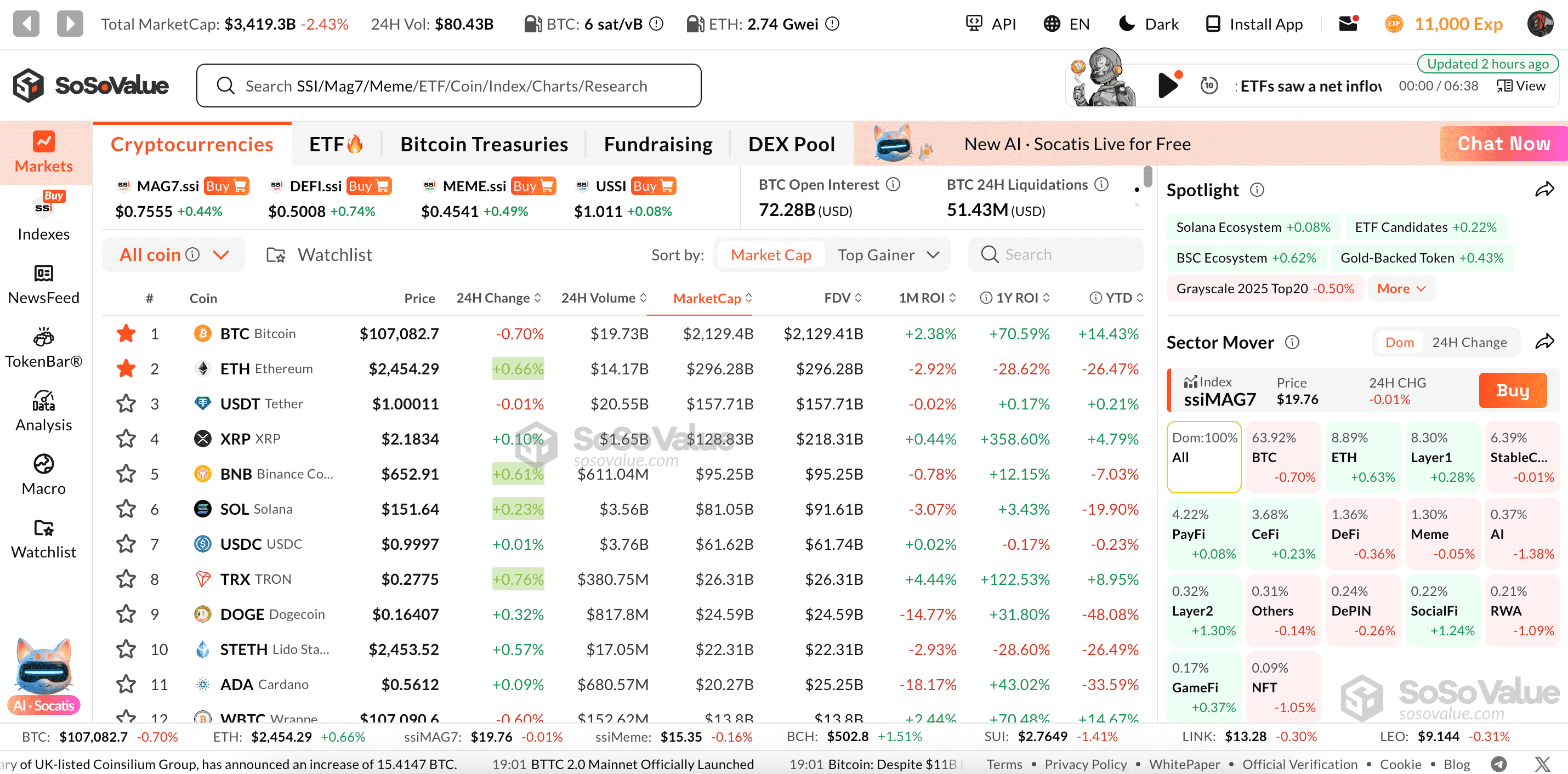1568x774 pixels.
Task: Select the BTC 63.92% sector tile
Action: pos(1283,457)
